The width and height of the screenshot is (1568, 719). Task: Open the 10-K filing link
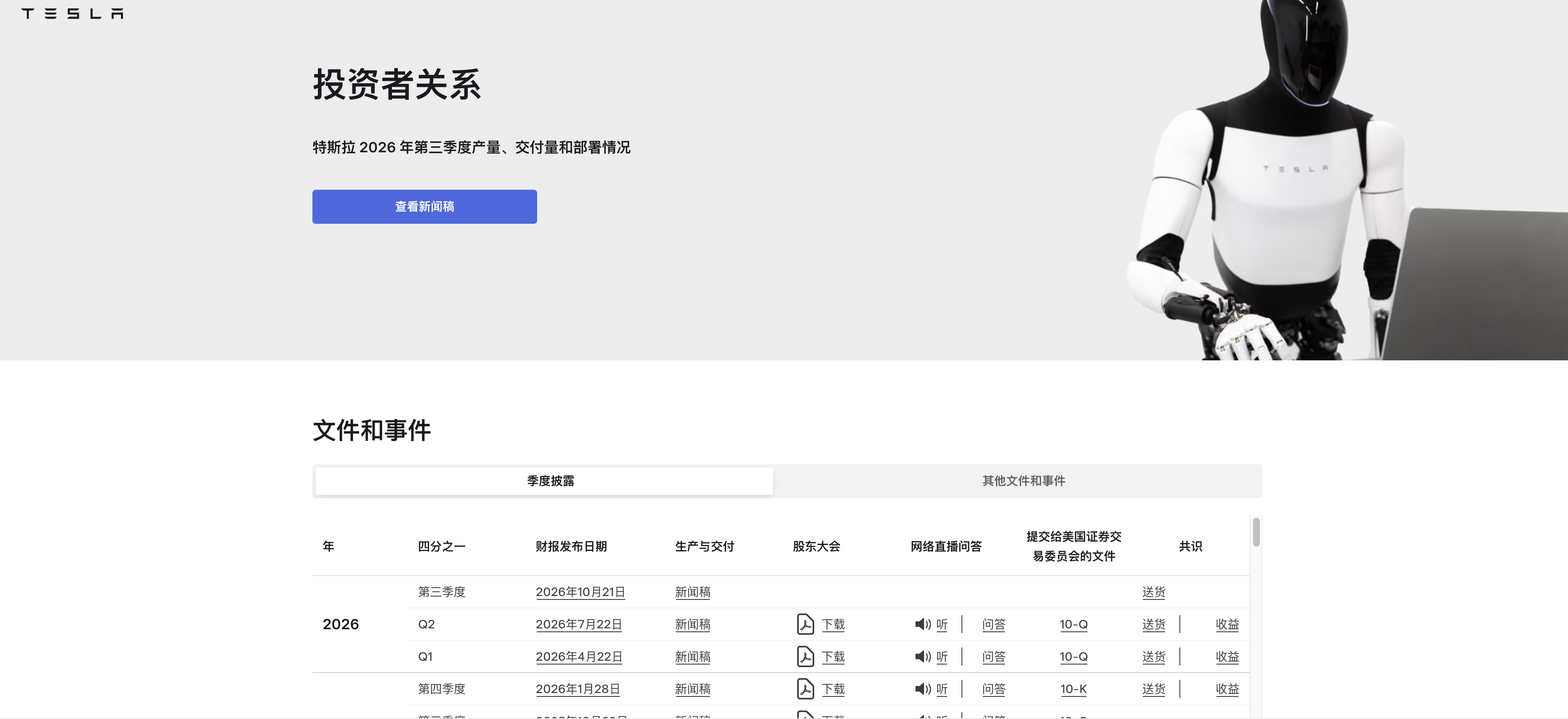pyautogui.click(x=1073, y=689)
